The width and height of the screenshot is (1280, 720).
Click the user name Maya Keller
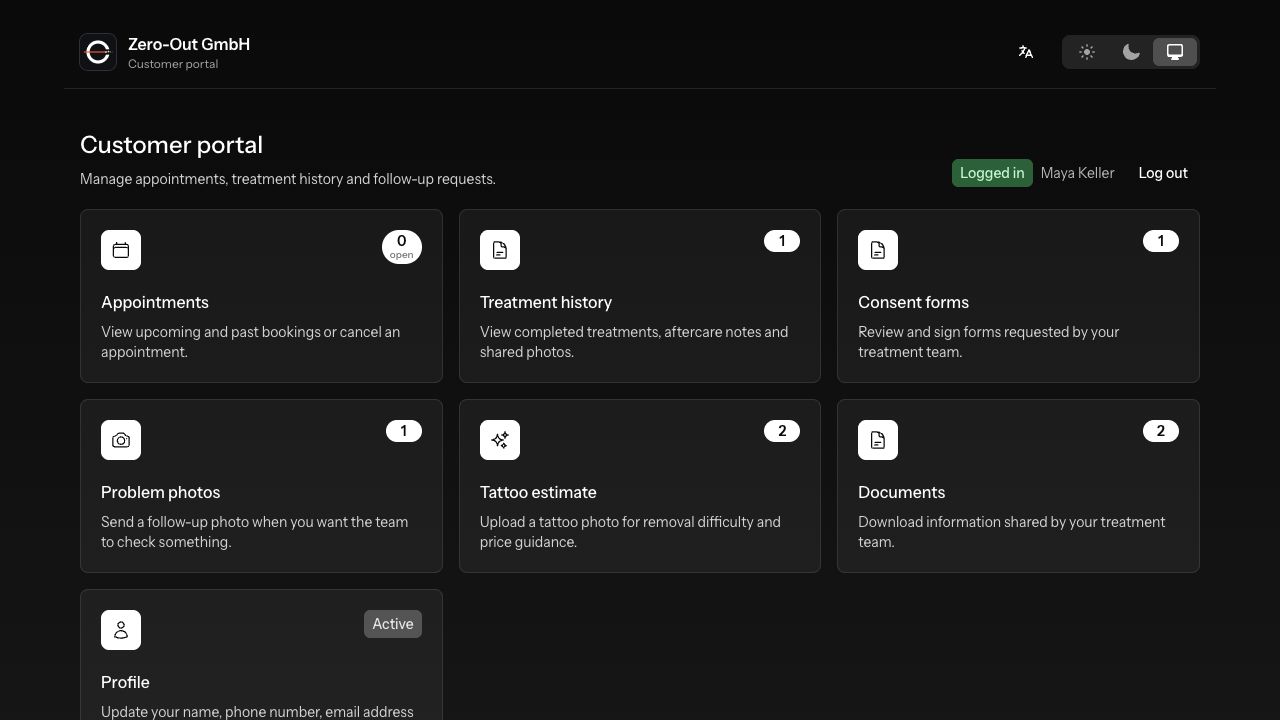pyautogui.click(x=1077, y=173)
